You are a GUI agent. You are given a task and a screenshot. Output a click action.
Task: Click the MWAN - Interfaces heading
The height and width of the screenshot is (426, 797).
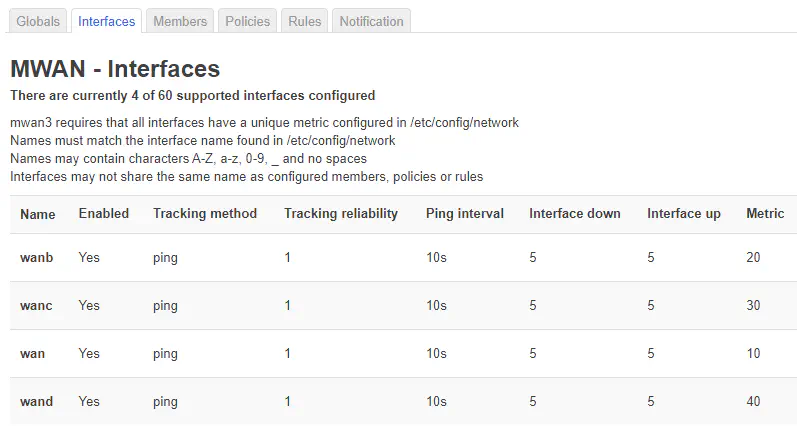point(115,69)
